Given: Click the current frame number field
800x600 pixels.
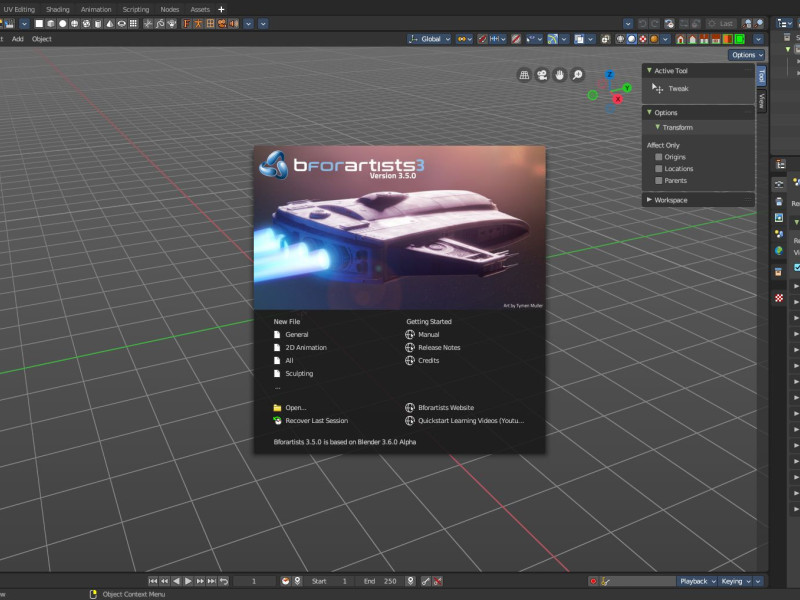Looking at the screenshot, I should [x=254, y=581].
